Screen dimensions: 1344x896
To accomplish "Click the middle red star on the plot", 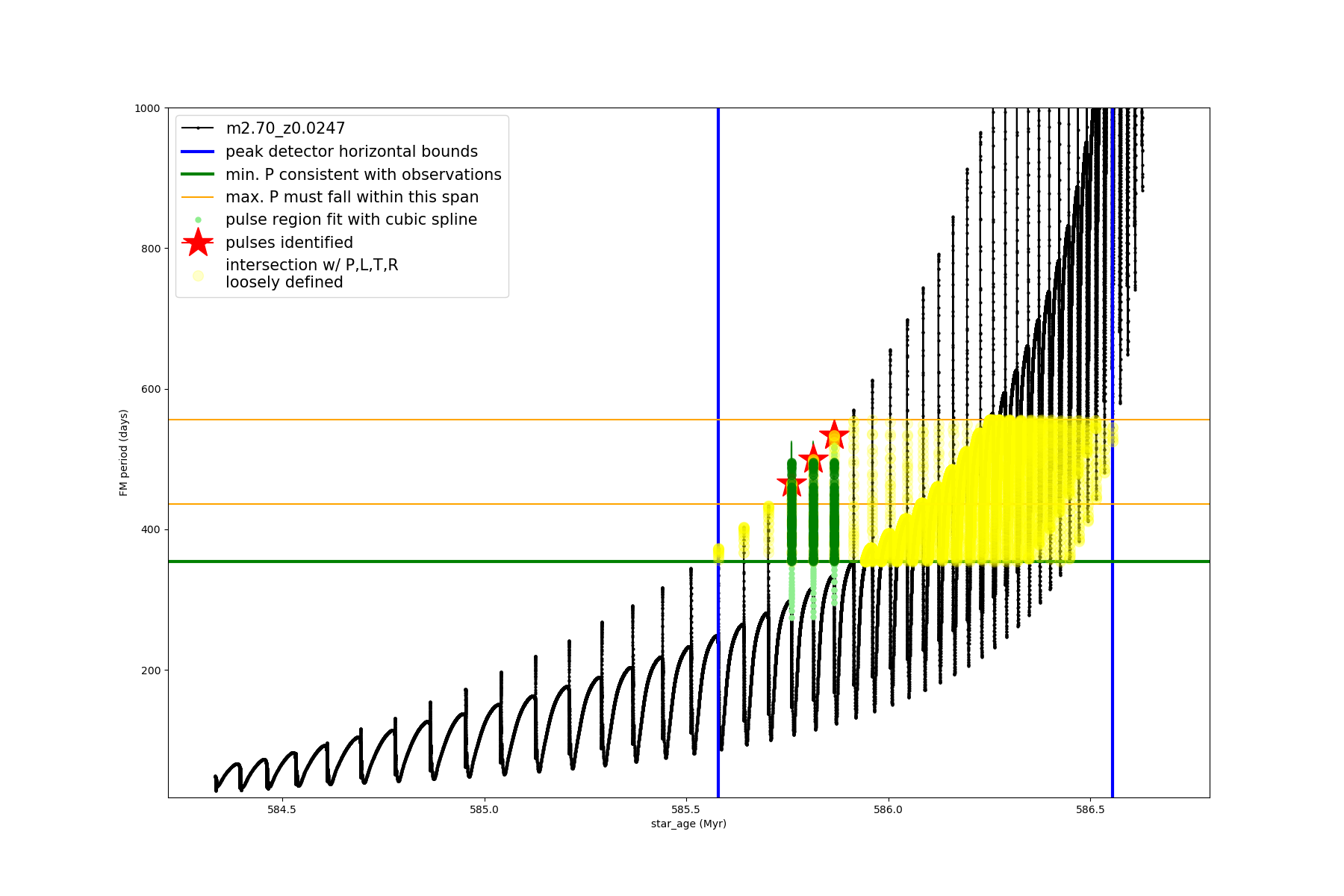I will click(813, 458).
